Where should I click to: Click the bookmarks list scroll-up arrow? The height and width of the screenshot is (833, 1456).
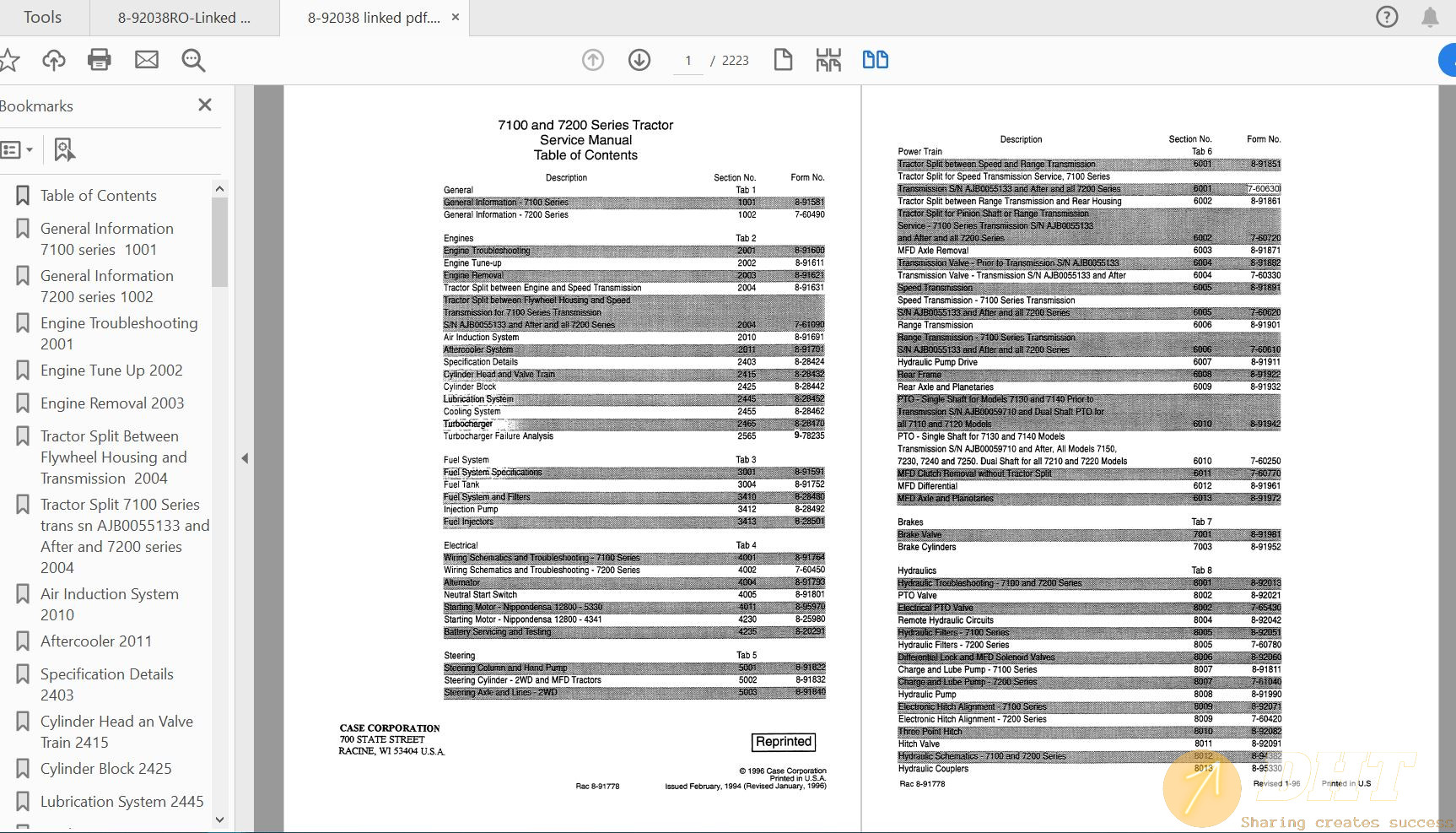(x=219, y=187)
